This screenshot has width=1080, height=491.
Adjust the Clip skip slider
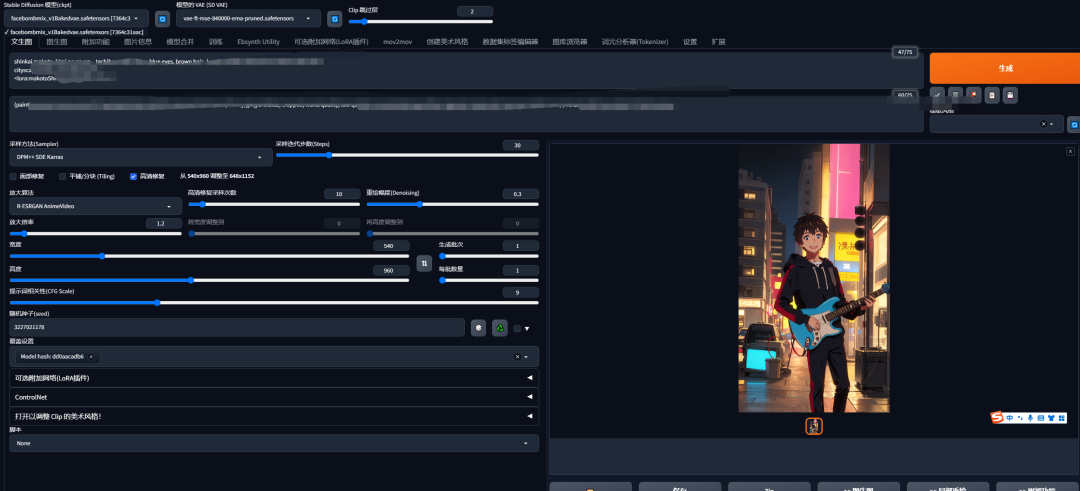[421, 21]
